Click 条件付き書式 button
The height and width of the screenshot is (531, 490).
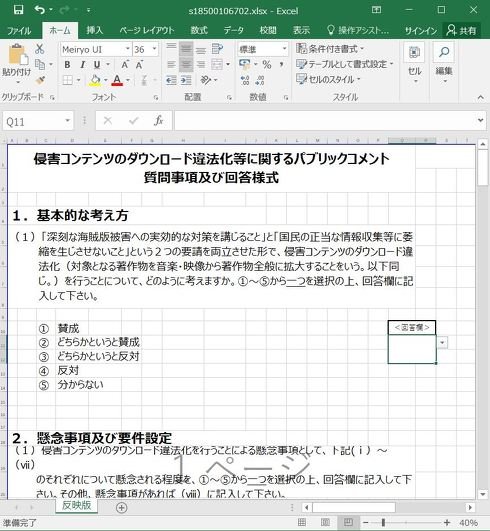(330, 49)
